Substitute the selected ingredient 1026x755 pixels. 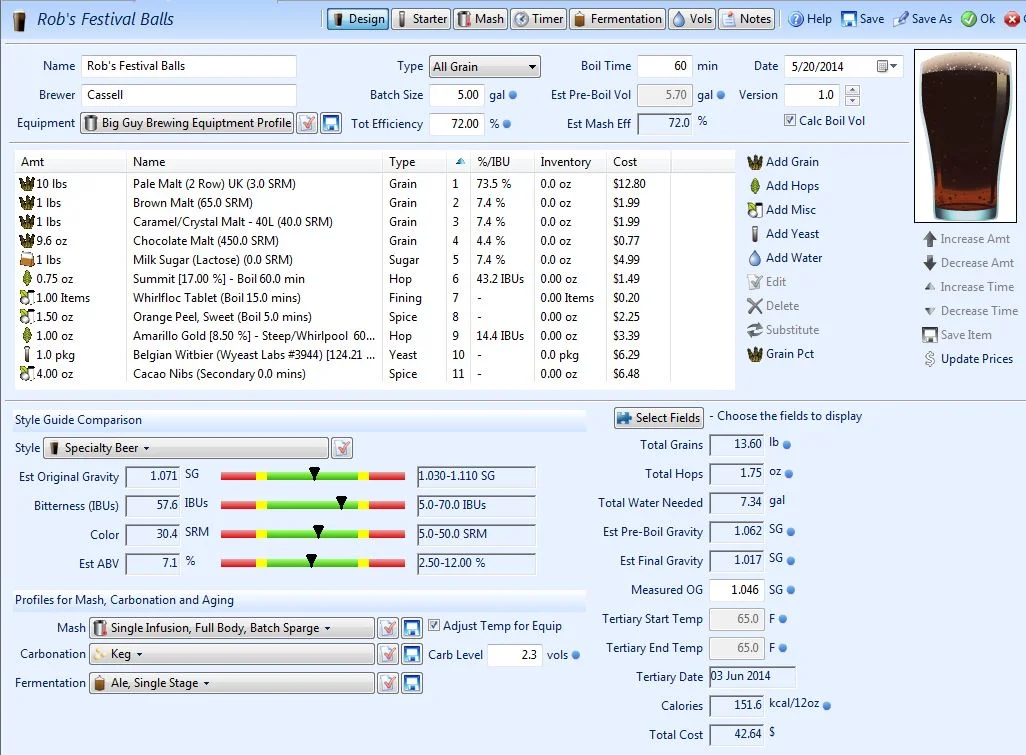tap(783, 330)
